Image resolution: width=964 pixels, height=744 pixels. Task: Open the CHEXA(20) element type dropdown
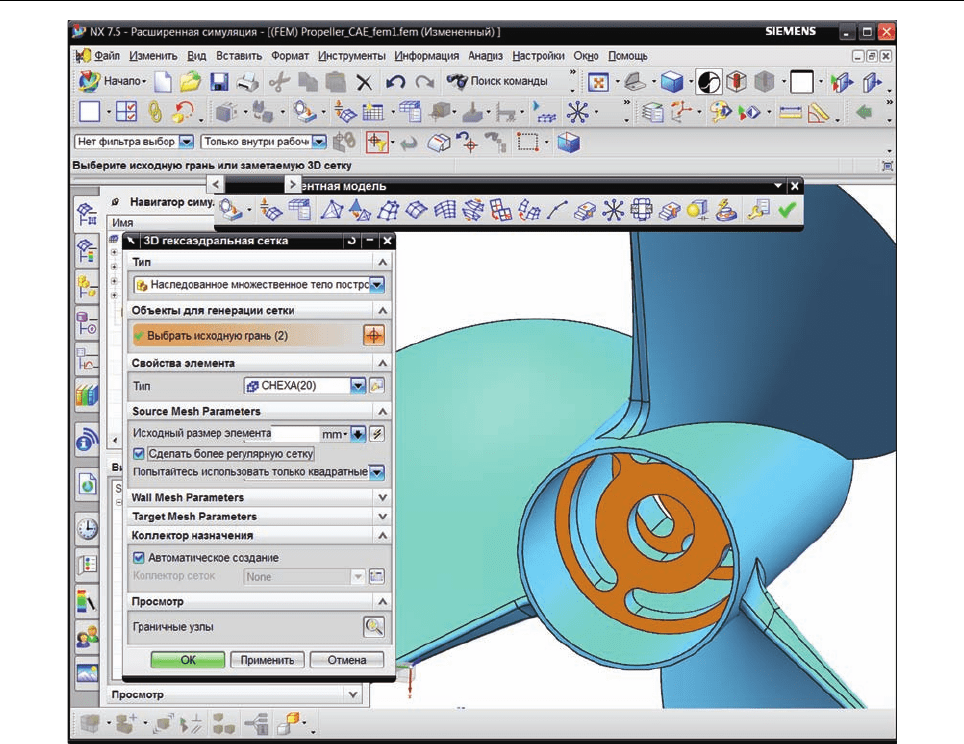[358, 386]
